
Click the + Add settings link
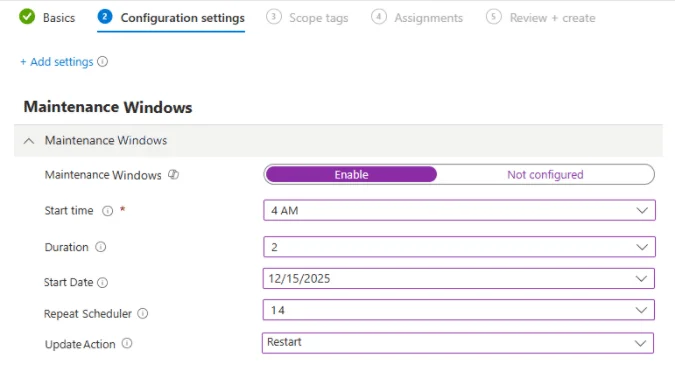tap(56, 62)
